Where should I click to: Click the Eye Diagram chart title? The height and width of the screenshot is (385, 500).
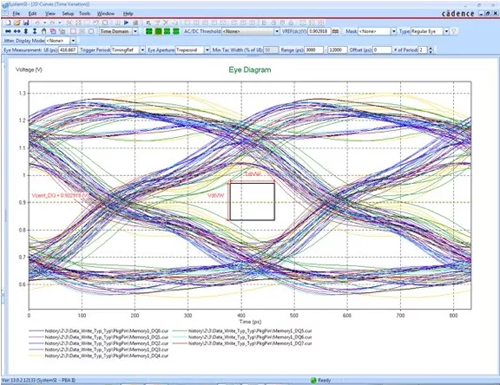click(x=250, y=70)
